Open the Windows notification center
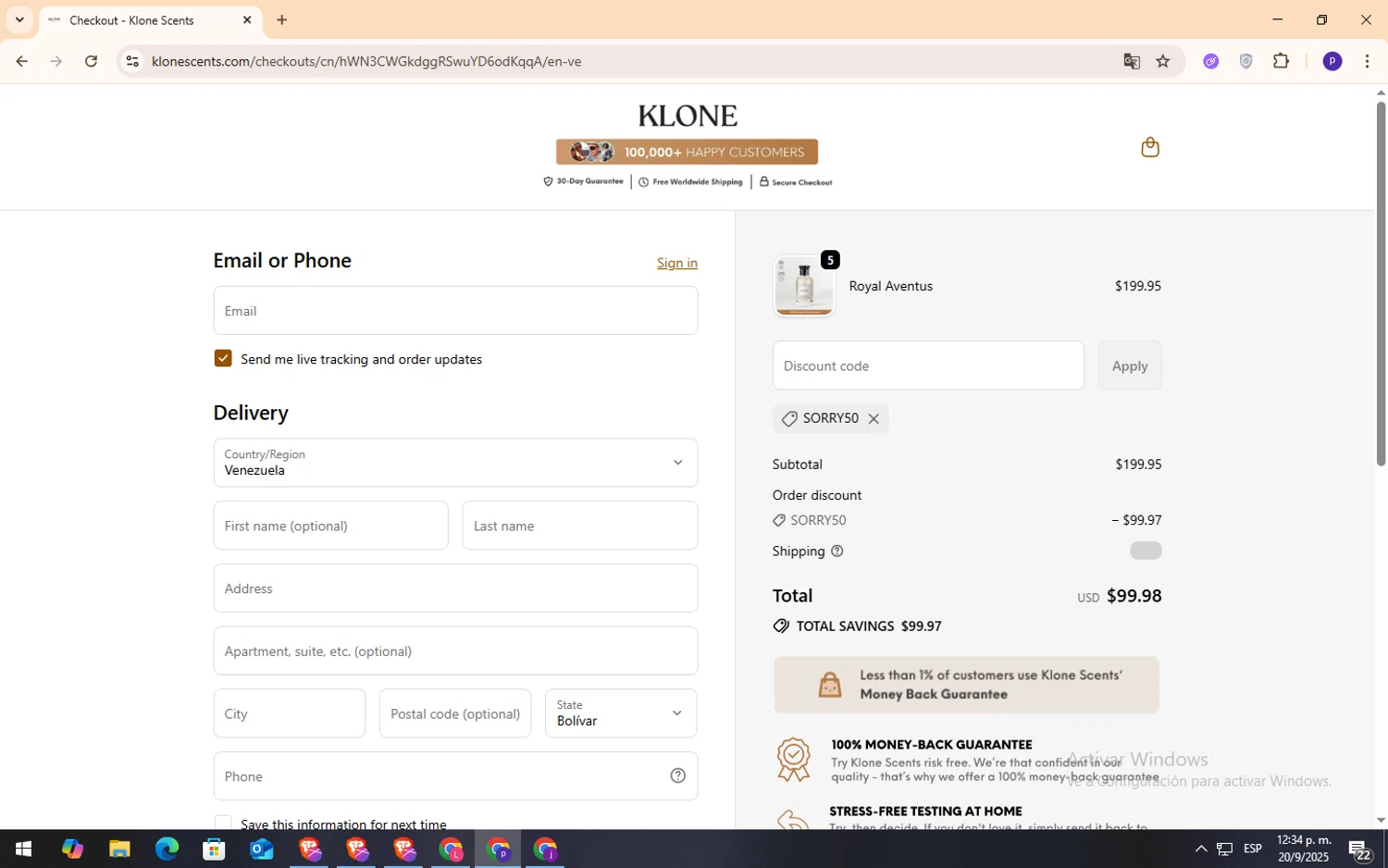The image size is (1388, 868). 1359,849
